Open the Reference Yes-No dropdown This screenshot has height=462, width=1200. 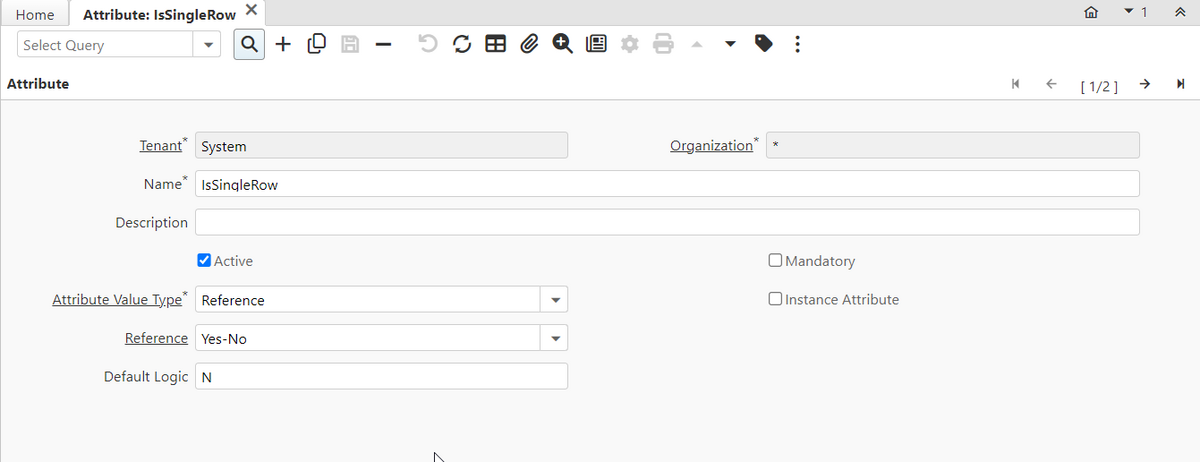coord(554,338)
